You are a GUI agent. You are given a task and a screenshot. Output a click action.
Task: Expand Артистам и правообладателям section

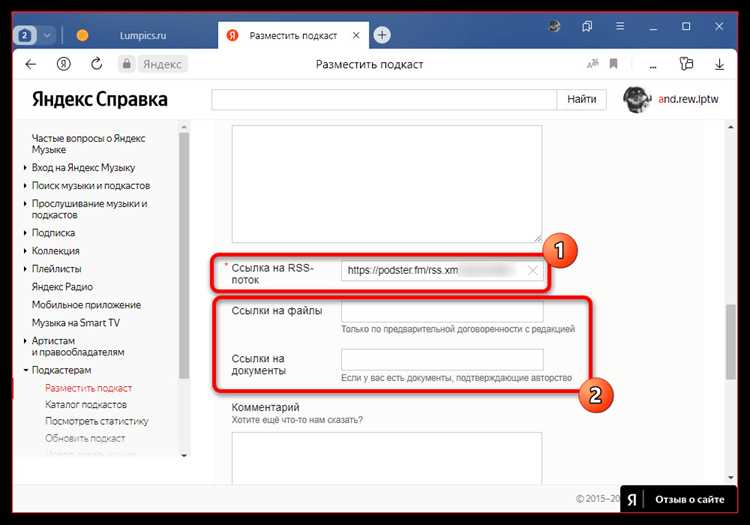tap(78, 347)
